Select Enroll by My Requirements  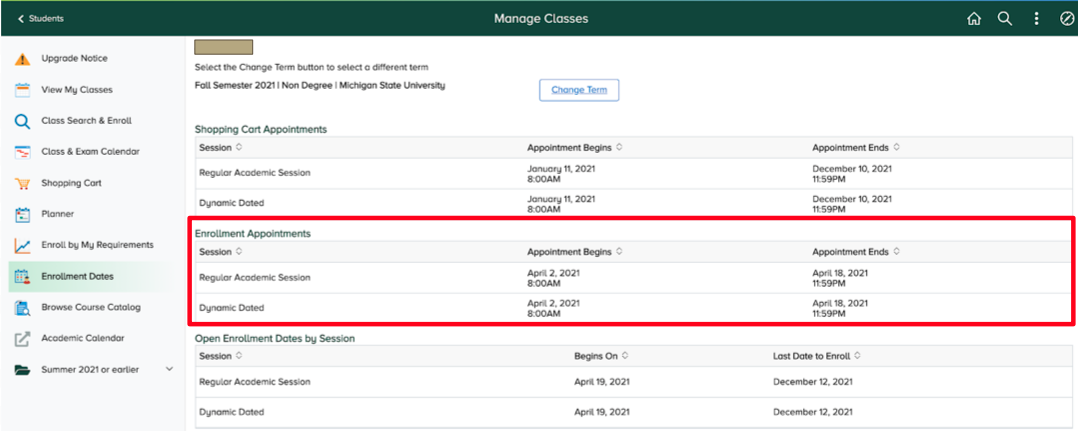[97, 245]
